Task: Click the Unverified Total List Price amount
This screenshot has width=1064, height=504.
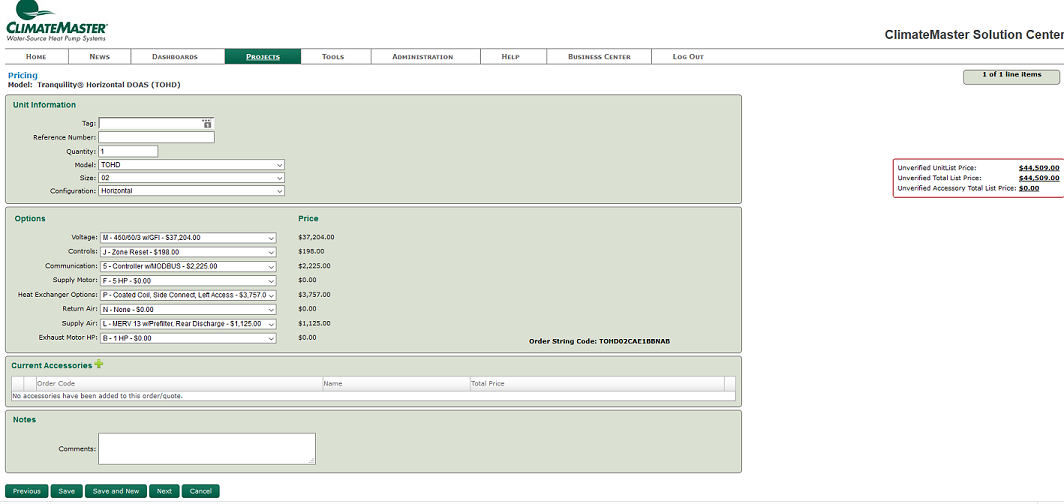Action: tap(1038, 178)
